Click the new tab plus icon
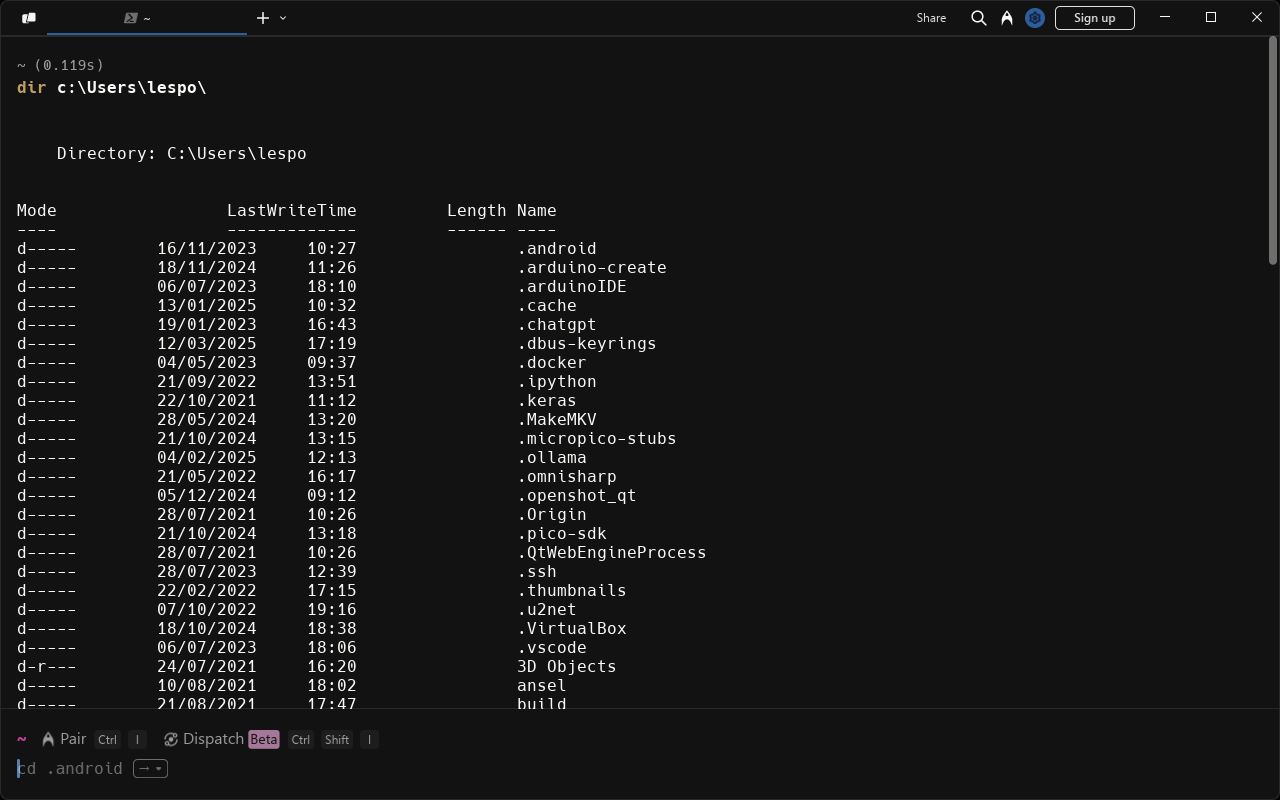1280x800 pixels. click(263, 18)
